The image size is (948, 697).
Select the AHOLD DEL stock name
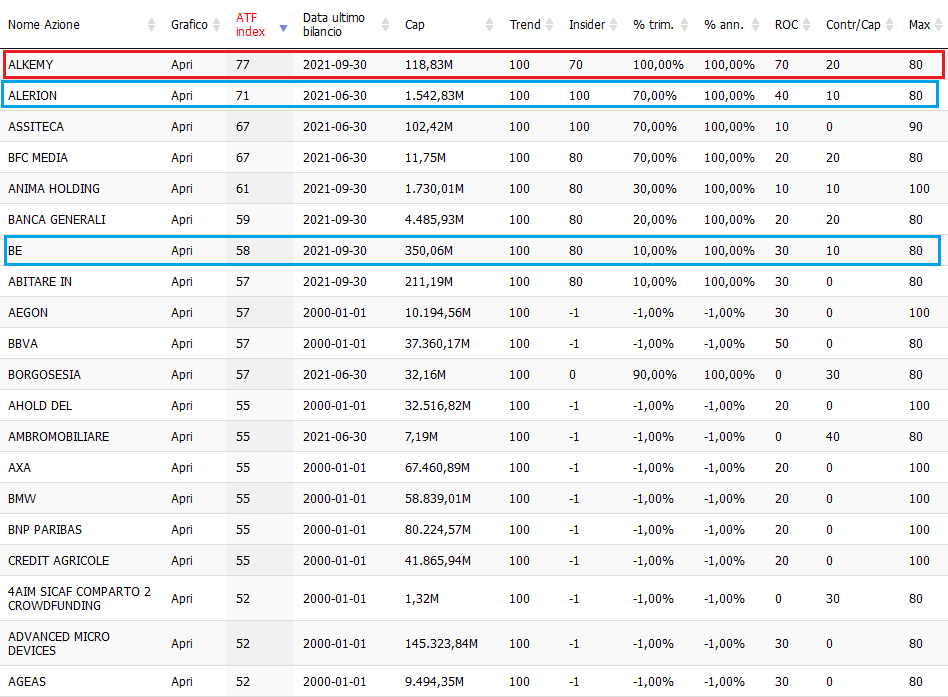(40, 406)
